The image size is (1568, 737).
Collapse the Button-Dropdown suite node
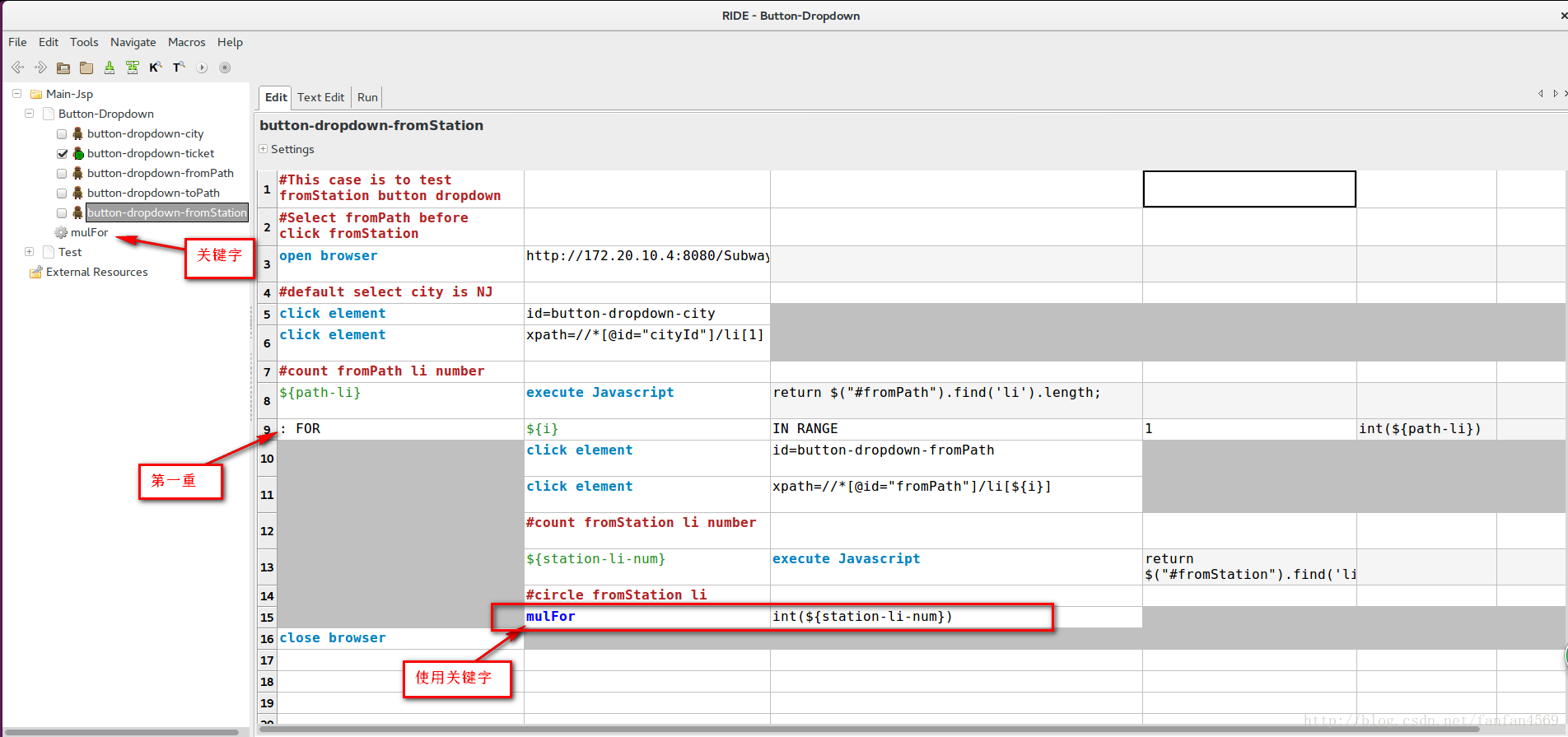click(x=29, y=114)
